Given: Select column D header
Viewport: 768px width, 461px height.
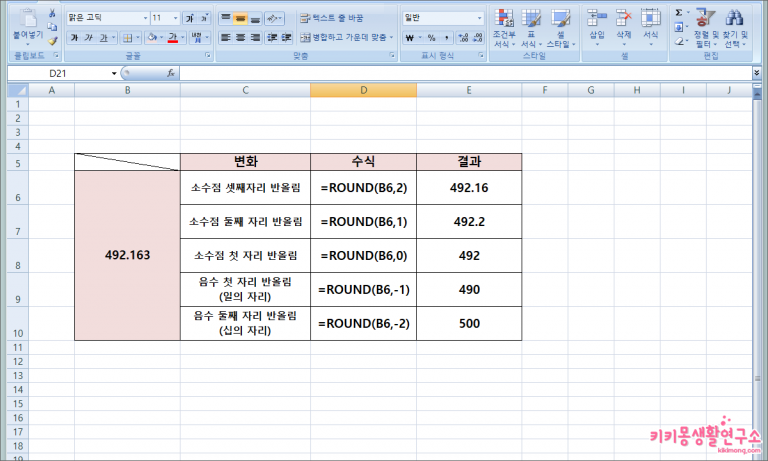Looking at the screenshot, I should pos(363,90).
